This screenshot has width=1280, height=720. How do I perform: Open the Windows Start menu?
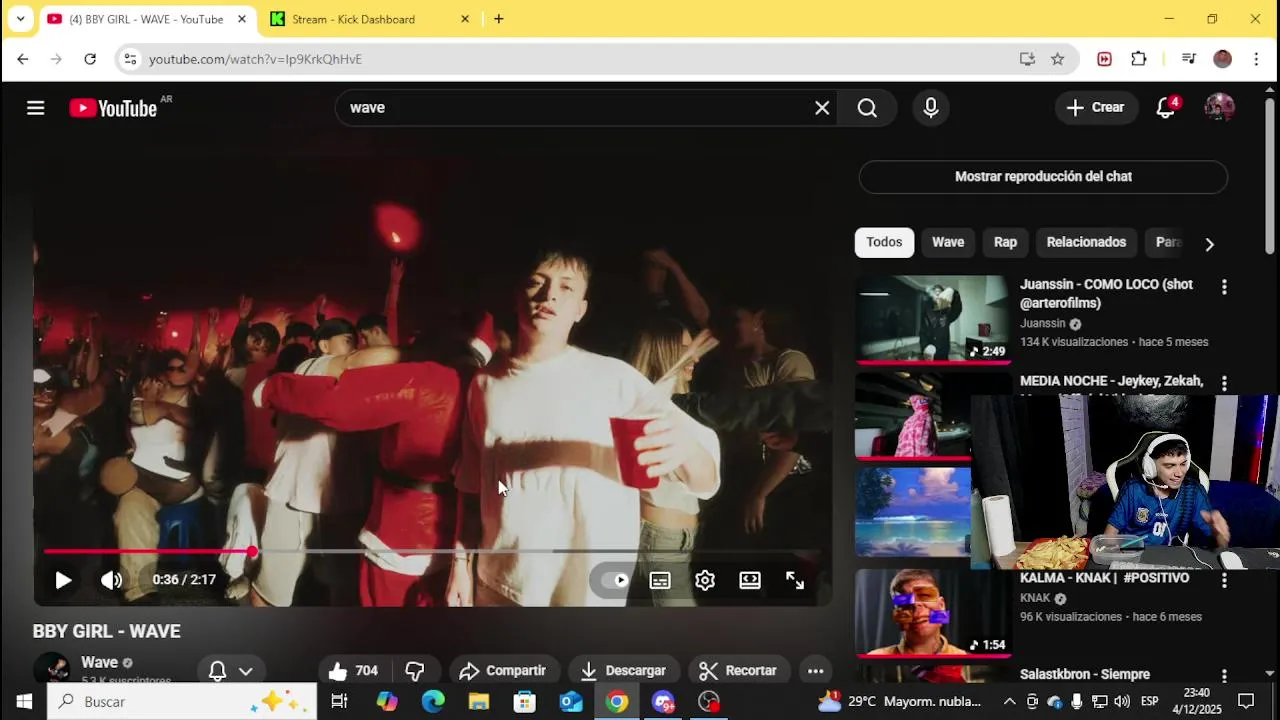click(x=24, y=702)
